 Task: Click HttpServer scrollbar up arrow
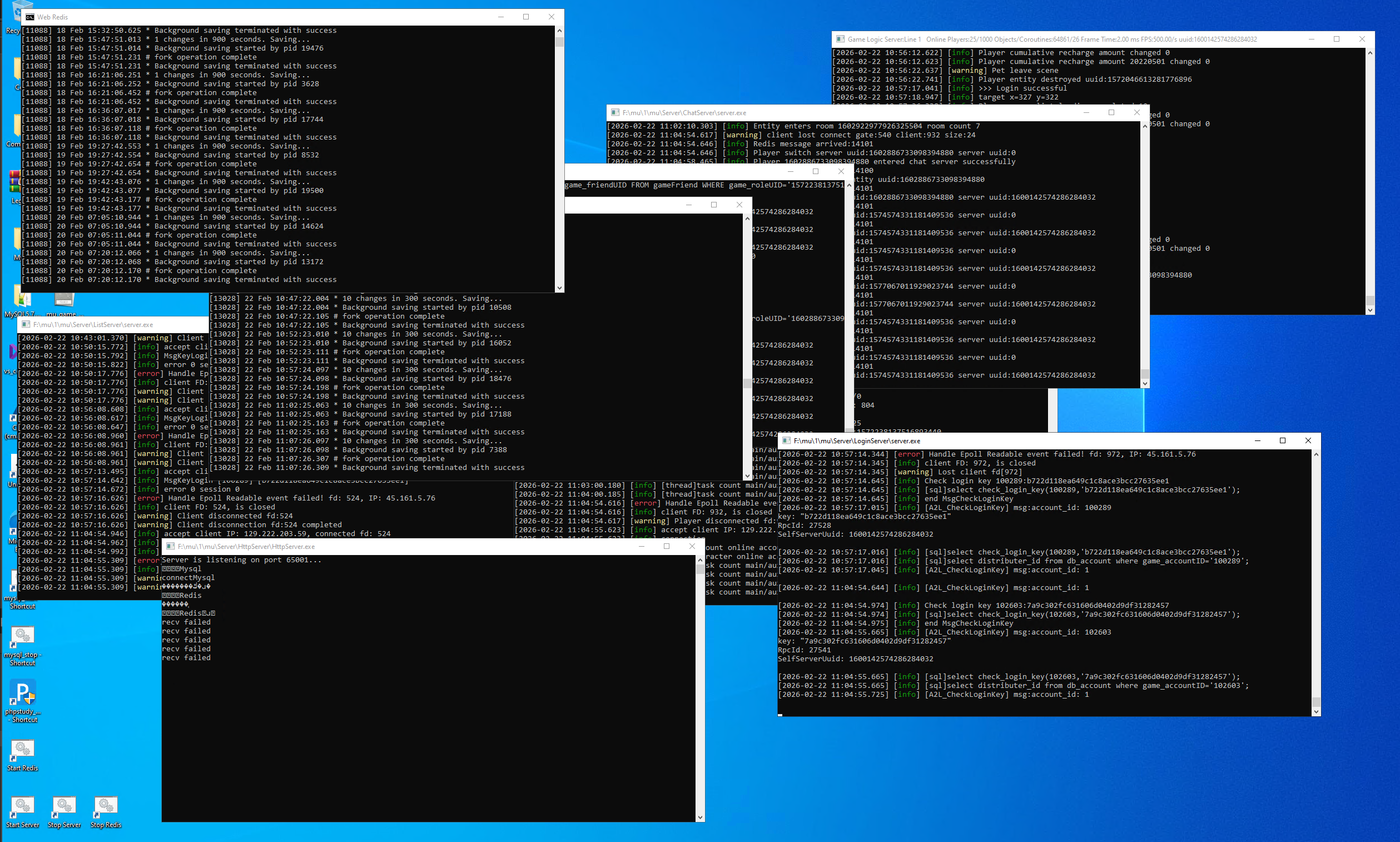click(x=700, y=559)
